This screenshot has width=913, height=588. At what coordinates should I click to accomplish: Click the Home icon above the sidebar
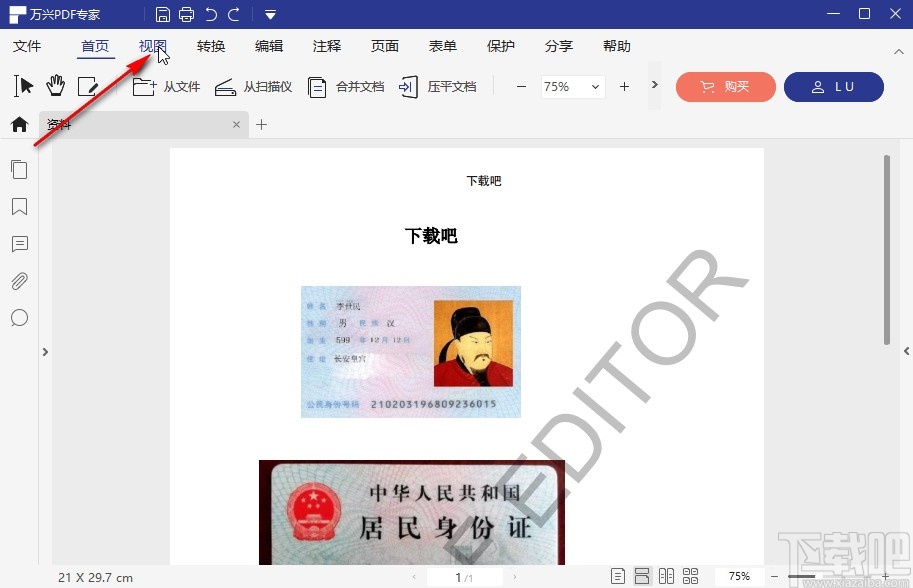tap(18, 124)
